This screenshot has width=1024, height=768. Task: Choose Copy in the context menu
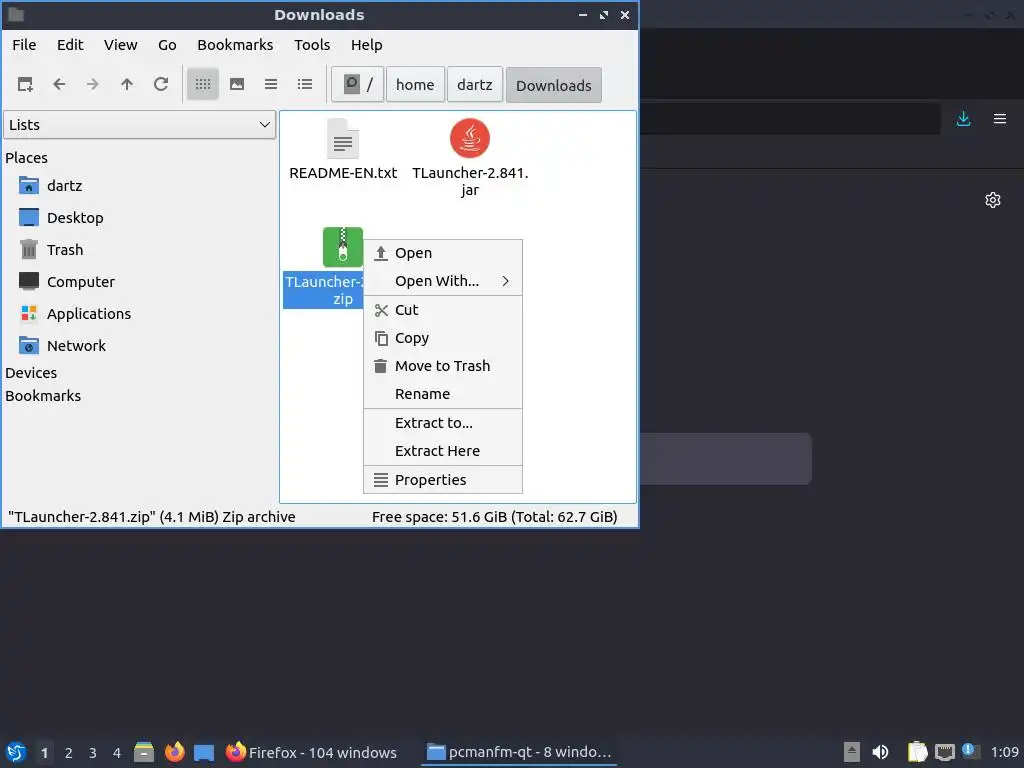443,338
